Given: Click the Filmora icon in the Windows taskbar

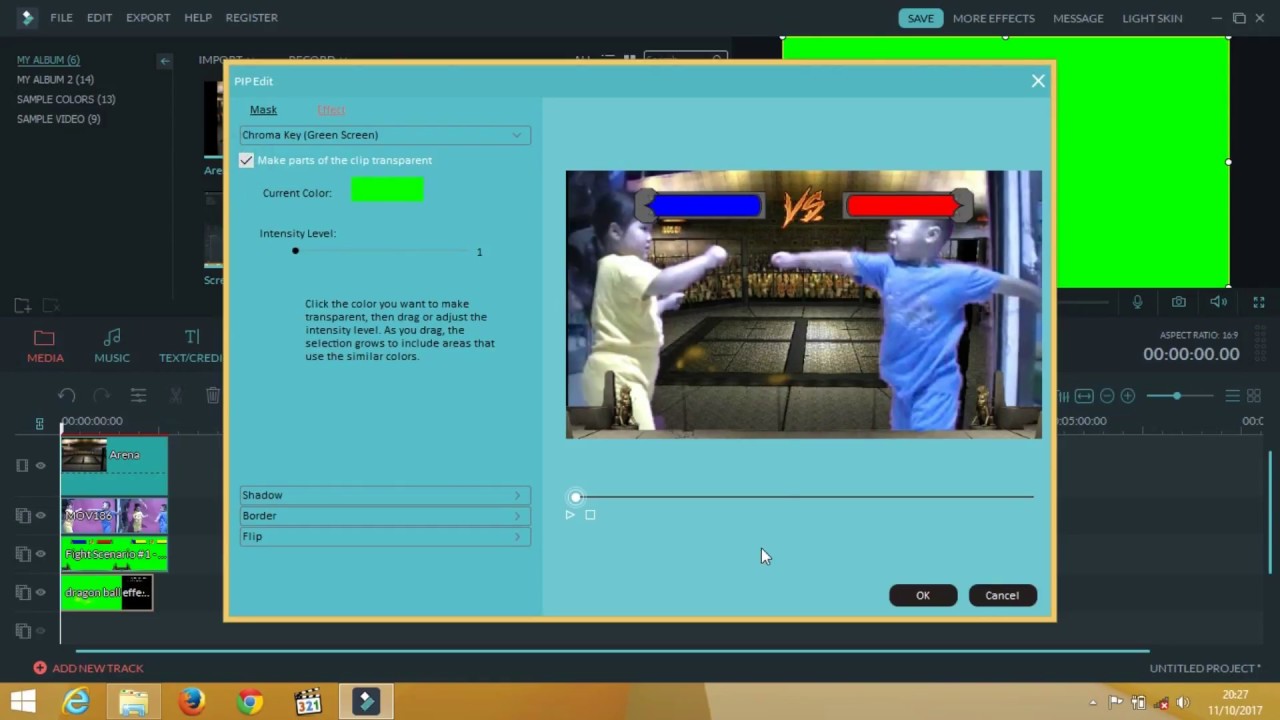Looking at the screenshot, I should coord(366,702).
